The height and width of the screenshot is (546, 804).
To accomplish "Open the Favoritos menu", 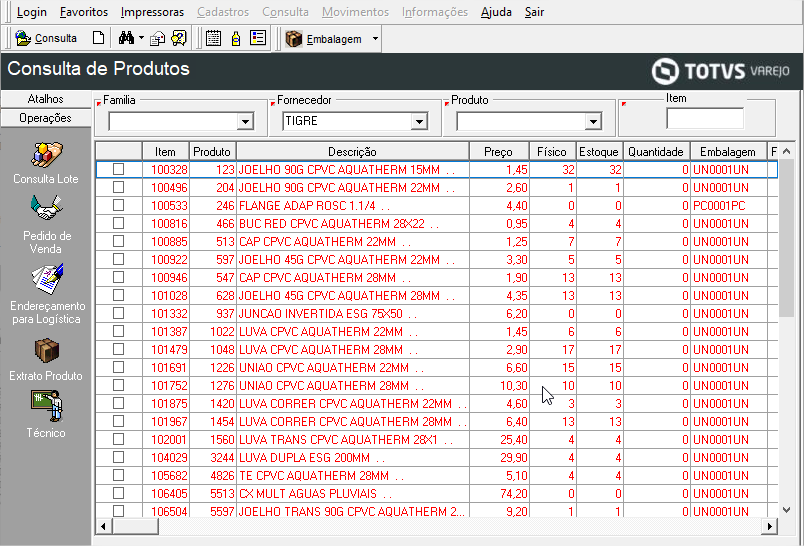I will tap(84, 12).
